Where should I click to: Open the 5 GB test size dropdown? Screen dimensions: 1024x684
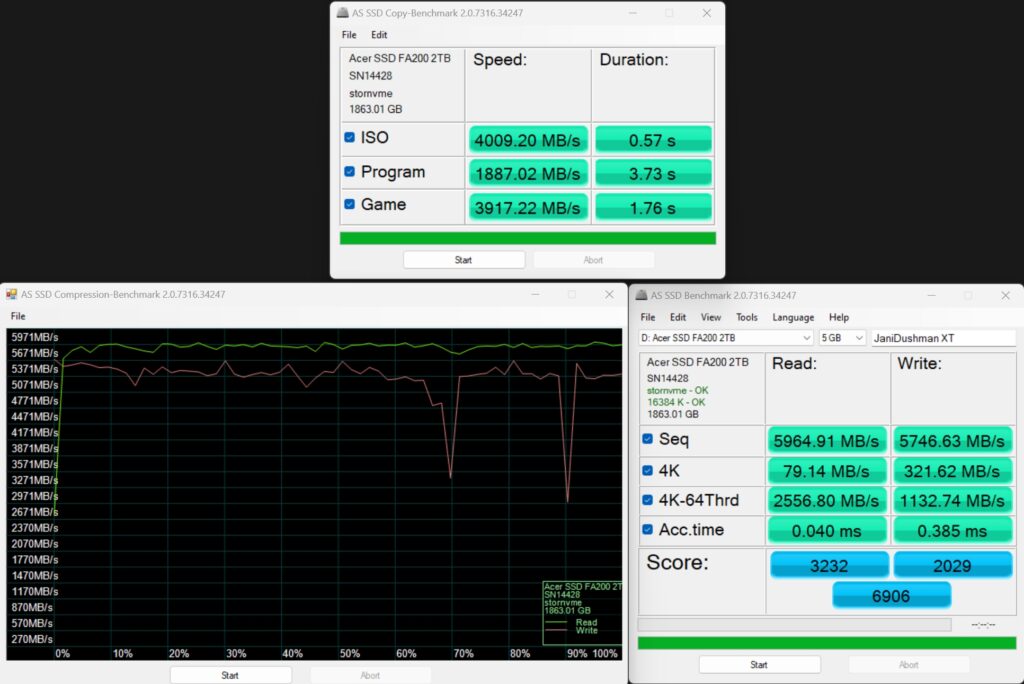[842, 338]
